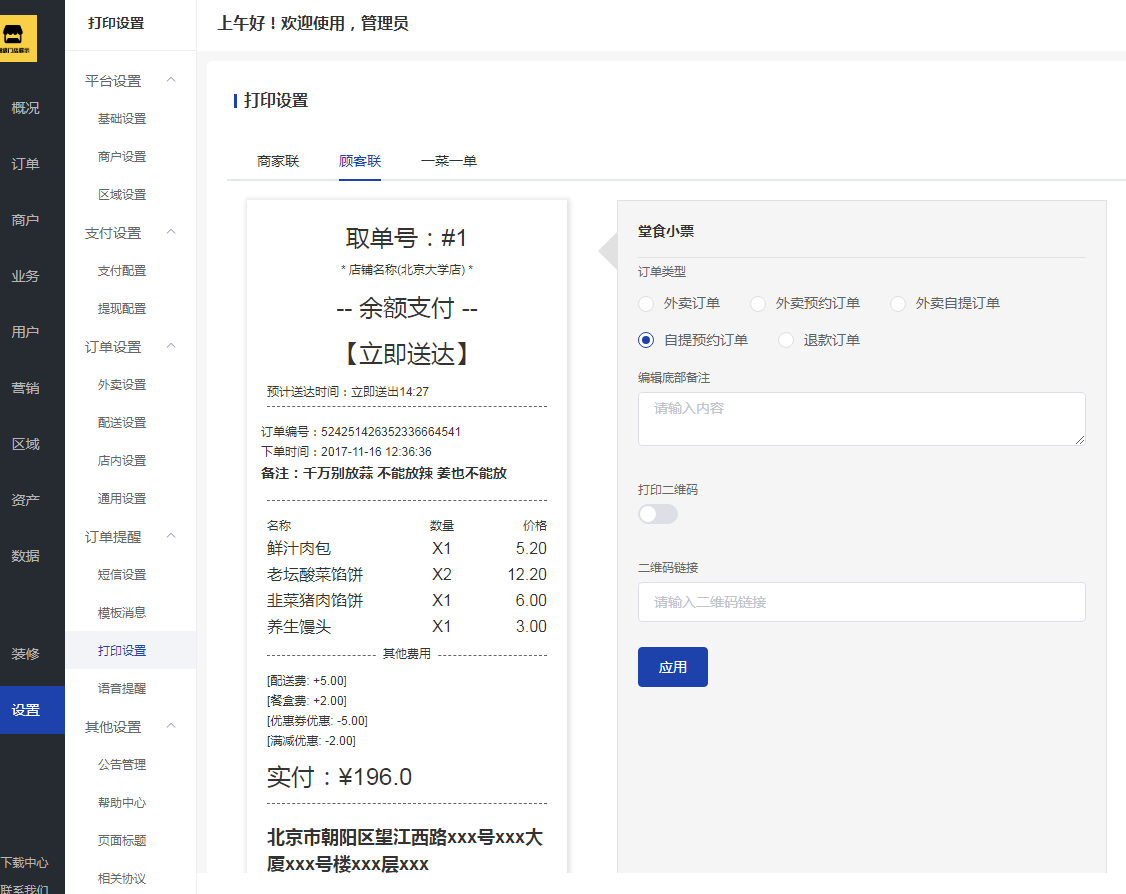
Task: Collapse the 支付设置 section chevron
Action: tap(171, 232)
